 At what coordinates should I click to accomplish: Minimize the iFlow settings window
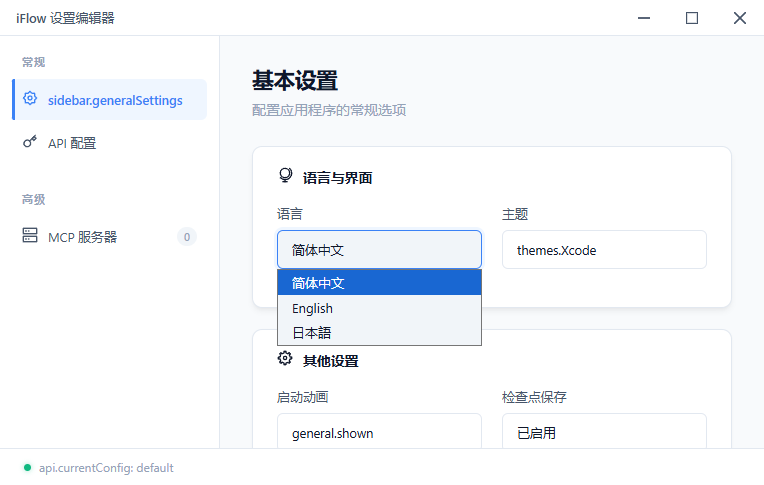point(644,18)
